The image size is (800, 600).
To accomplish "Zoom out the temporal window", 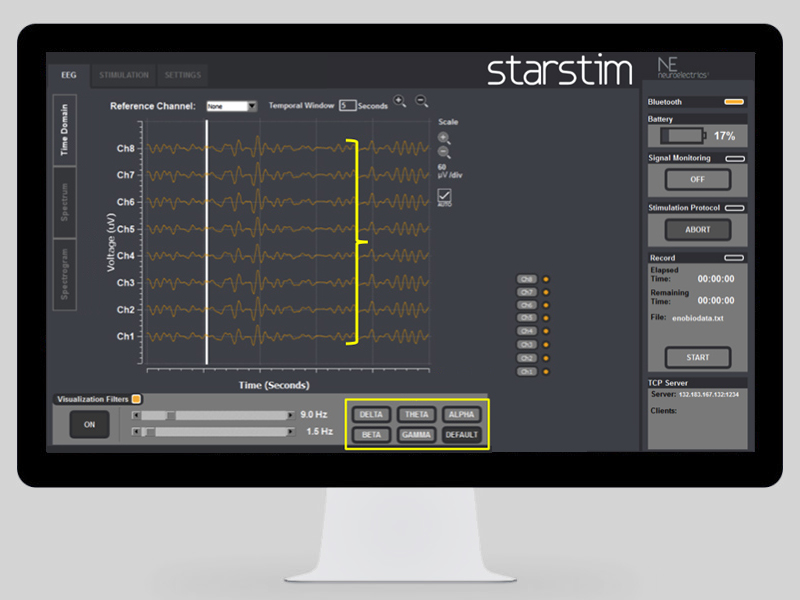I will pos(421,101).
